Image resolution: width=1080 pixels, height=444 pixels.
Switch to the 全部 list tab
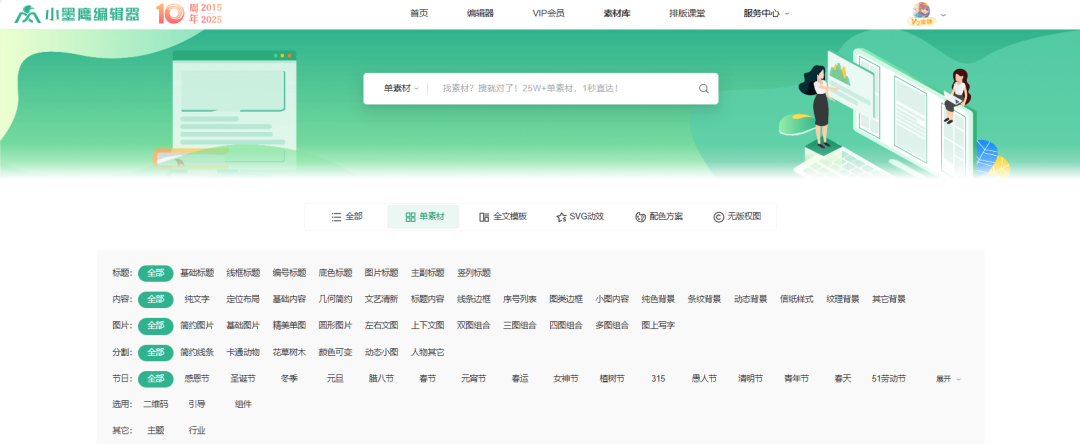point(346,216)
